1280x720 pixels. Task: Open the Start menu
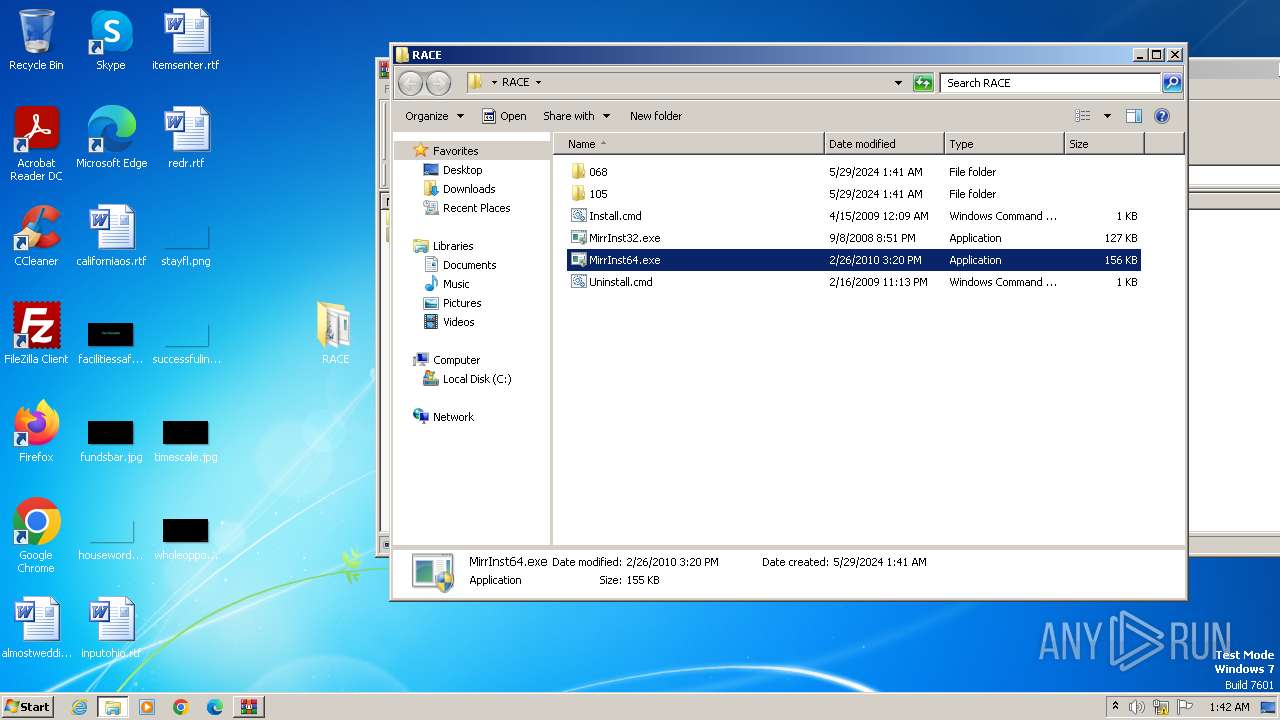[27, 707]
